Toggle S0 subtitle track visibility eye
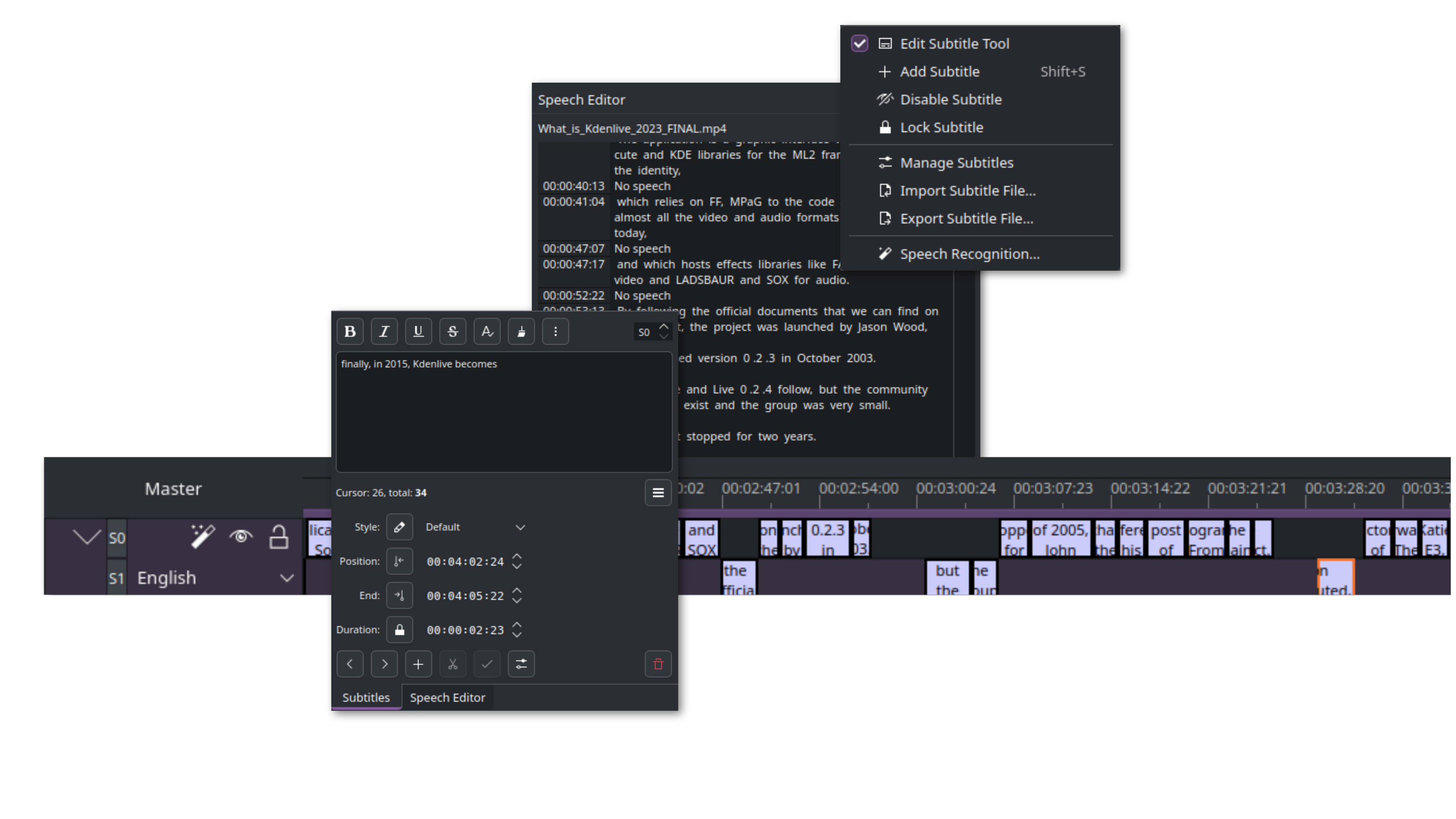The height and width of the screenshot is (819, 1456). point(241,537)
